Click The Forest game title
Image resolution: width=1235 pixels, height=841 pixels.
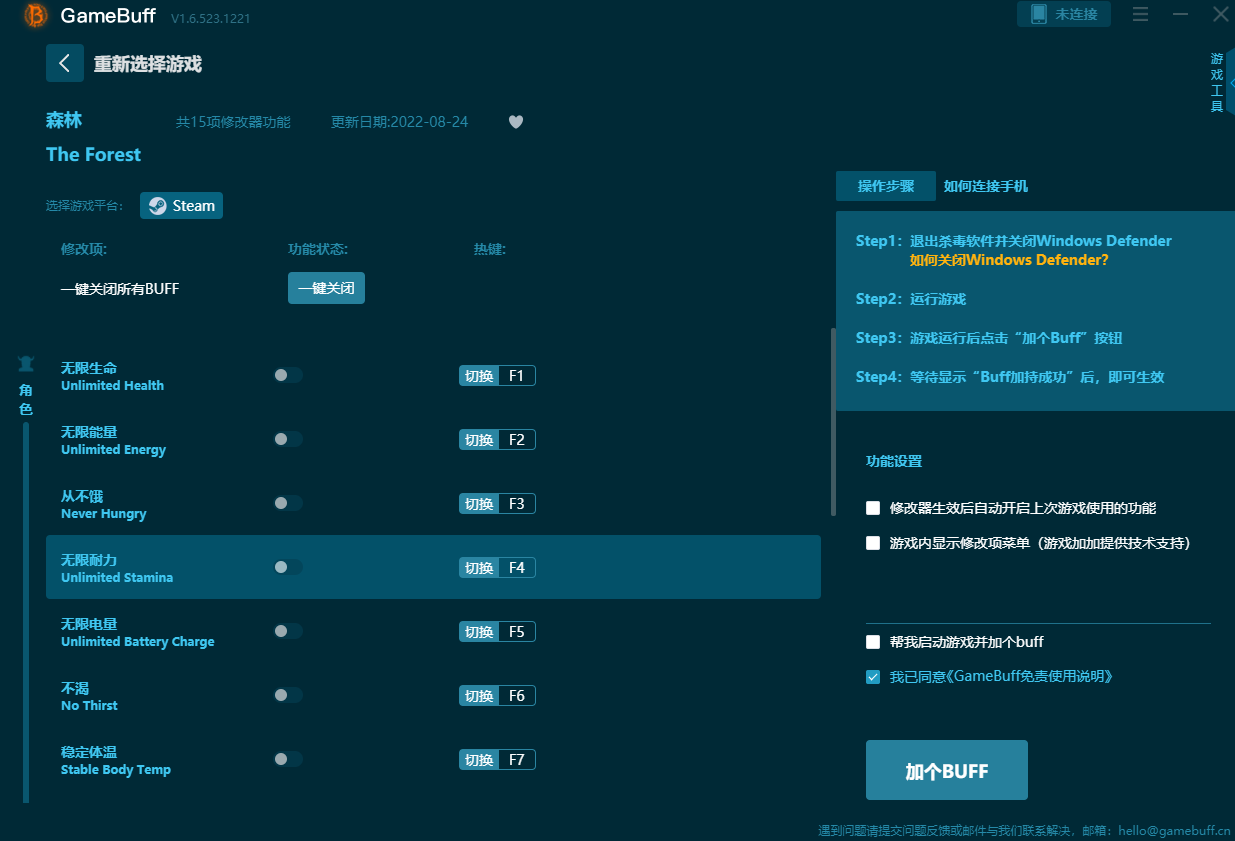pos(93,154)
